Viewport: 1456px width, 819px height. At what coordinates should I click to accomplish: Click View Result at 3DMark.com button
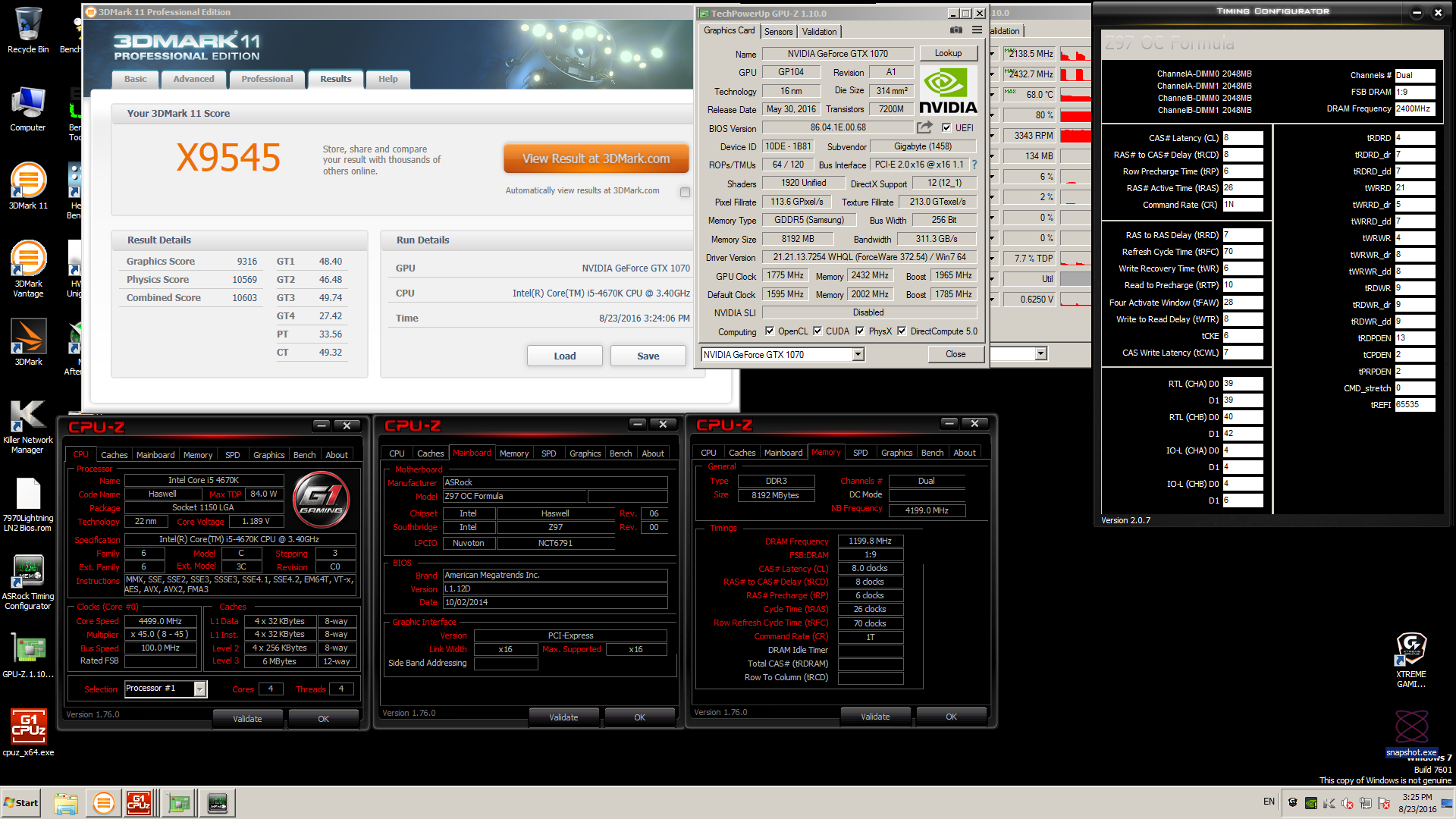pyautogui.click(x=596, y=159)
